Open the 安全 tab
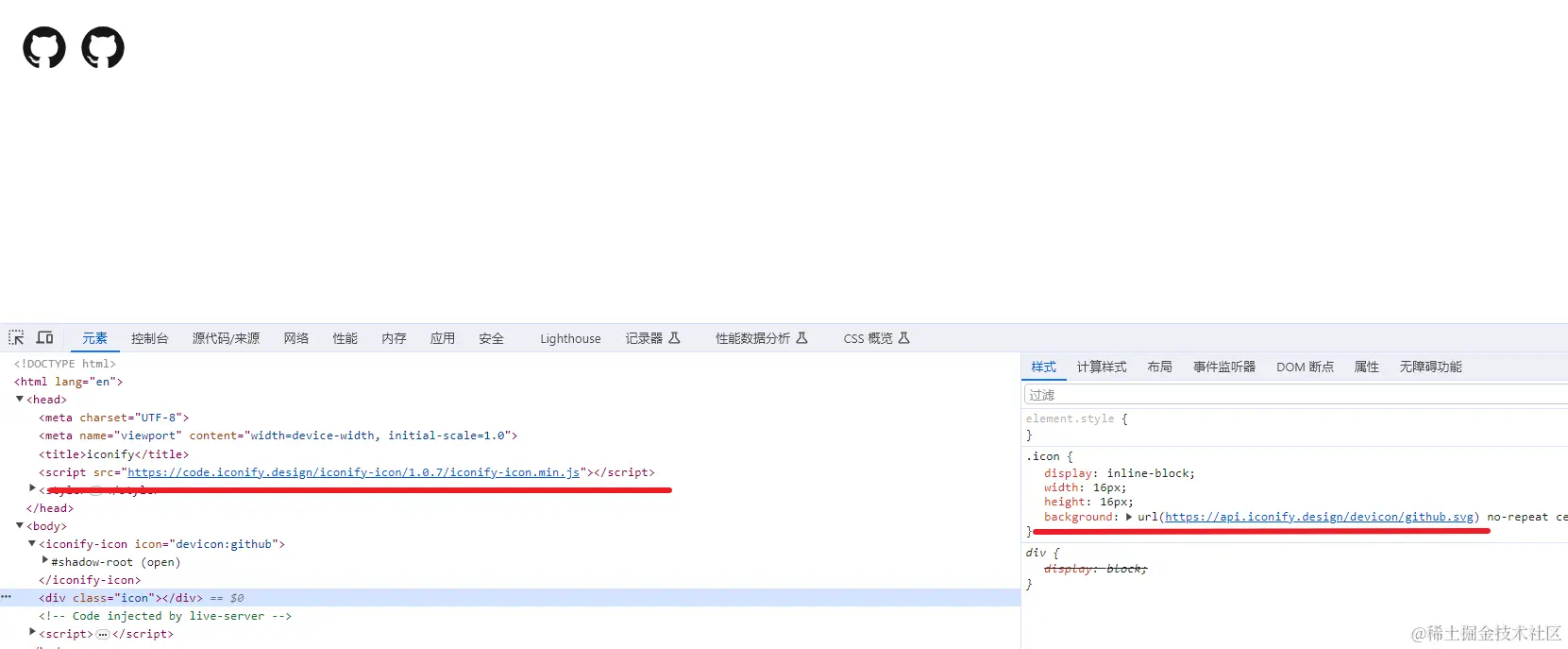1568x649 pixels. coord(491,338)
